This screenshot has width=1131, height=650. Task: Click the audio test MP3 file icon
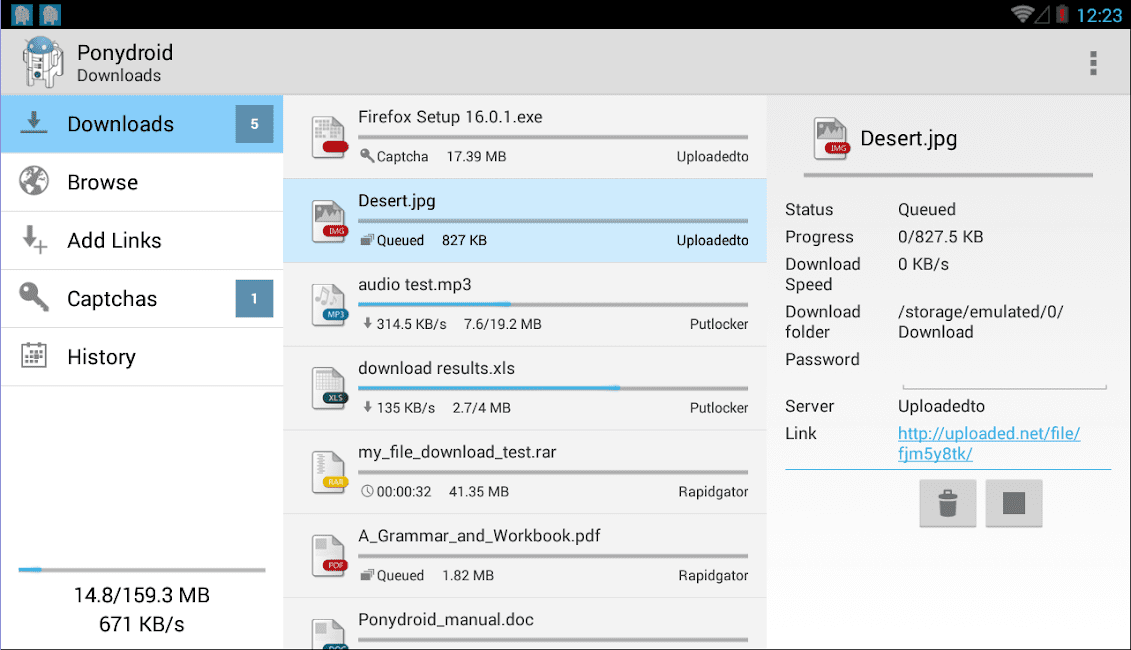[x=329, y=304]
